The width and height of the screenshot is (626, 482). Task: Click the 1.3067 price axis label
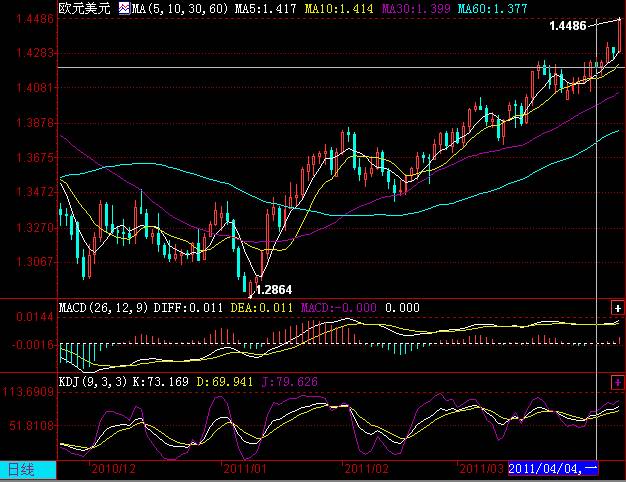35,262
